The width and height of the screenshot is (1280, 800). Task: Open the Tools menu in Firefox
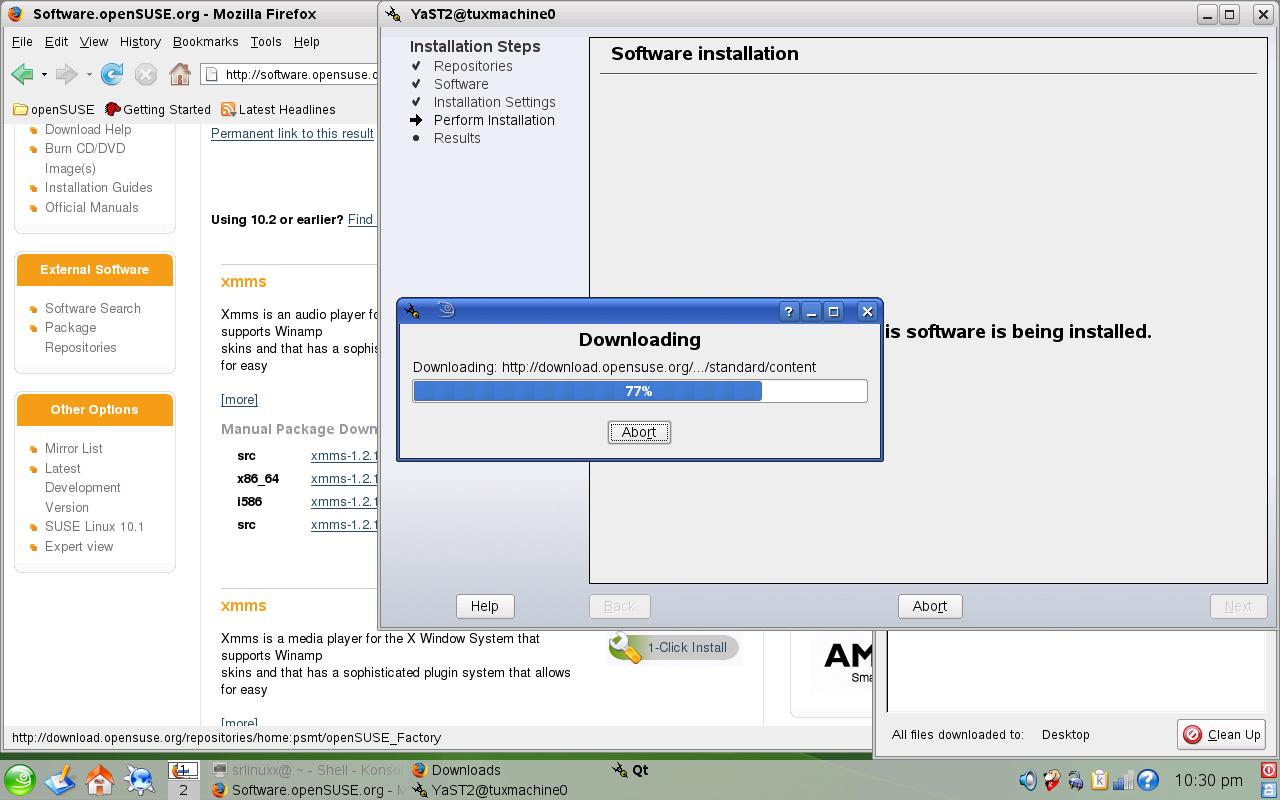pyautogui.click(x=265, y=42)
